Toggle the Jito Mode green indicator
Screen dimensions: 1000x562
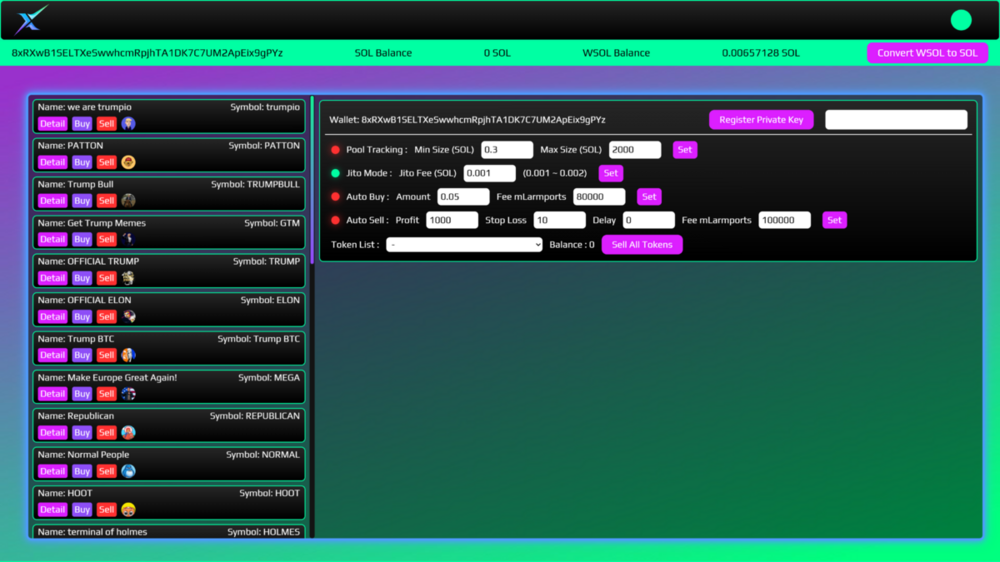tap(336, 173)
